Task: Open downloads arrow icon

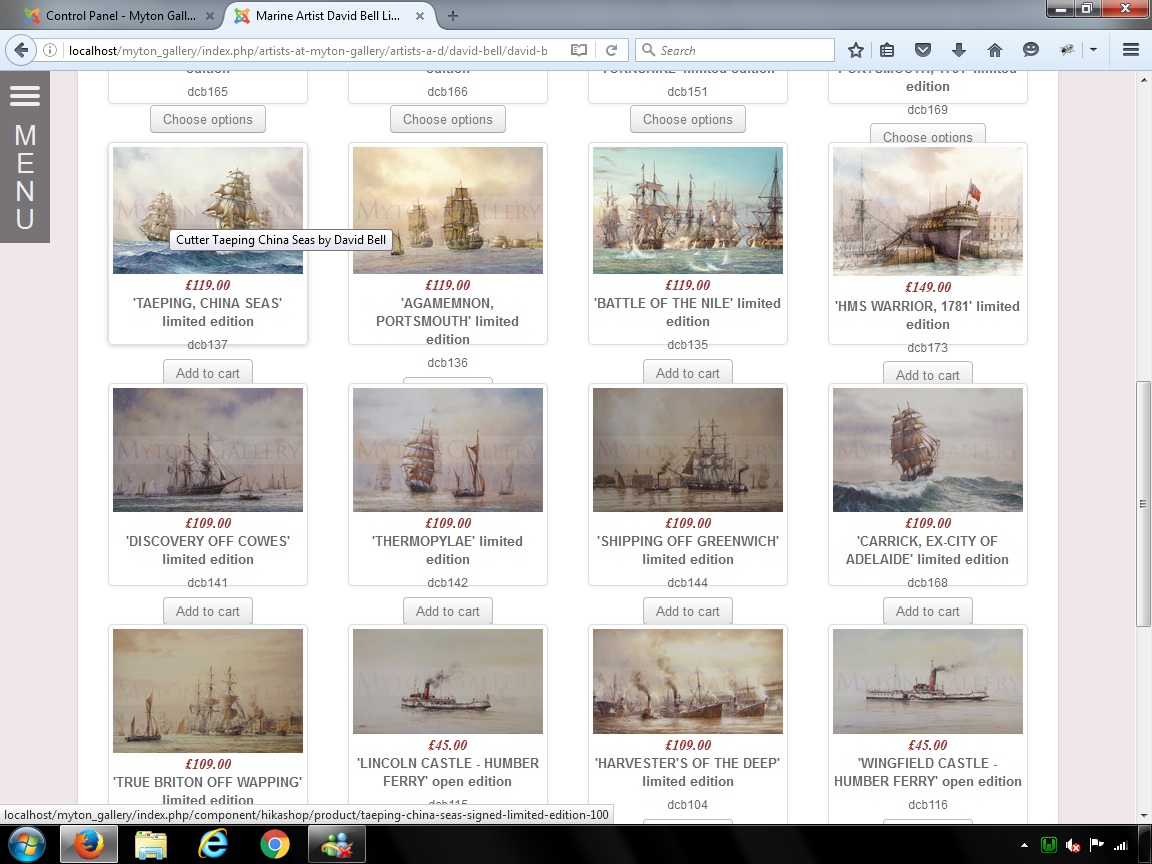Action: [x=958, y=50]
